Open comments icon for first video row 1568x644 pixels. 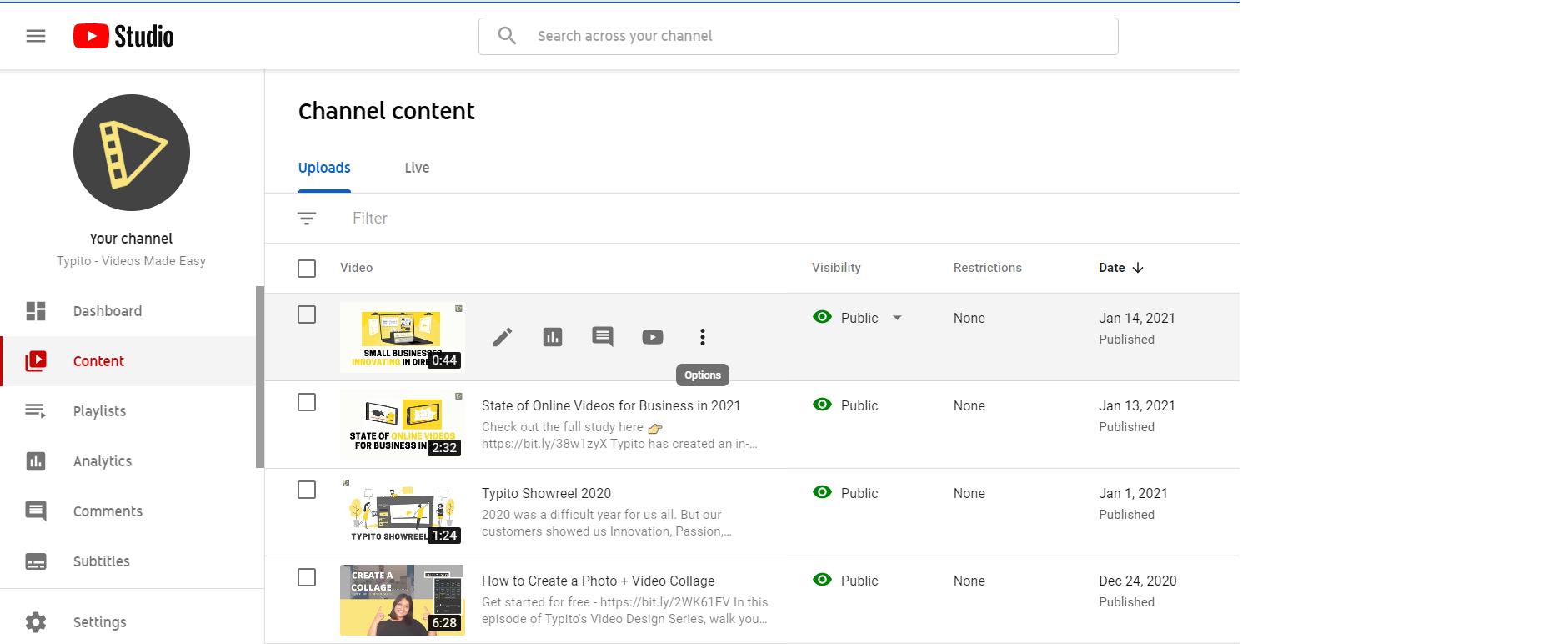click(x=603, y=337)
